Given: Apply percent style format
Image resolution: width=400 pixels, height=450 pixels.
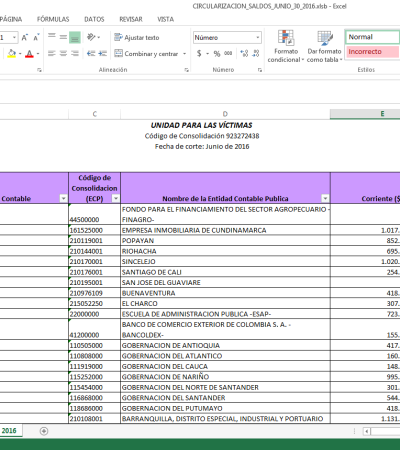Looking at the screenshot, I should pos(217,53).
